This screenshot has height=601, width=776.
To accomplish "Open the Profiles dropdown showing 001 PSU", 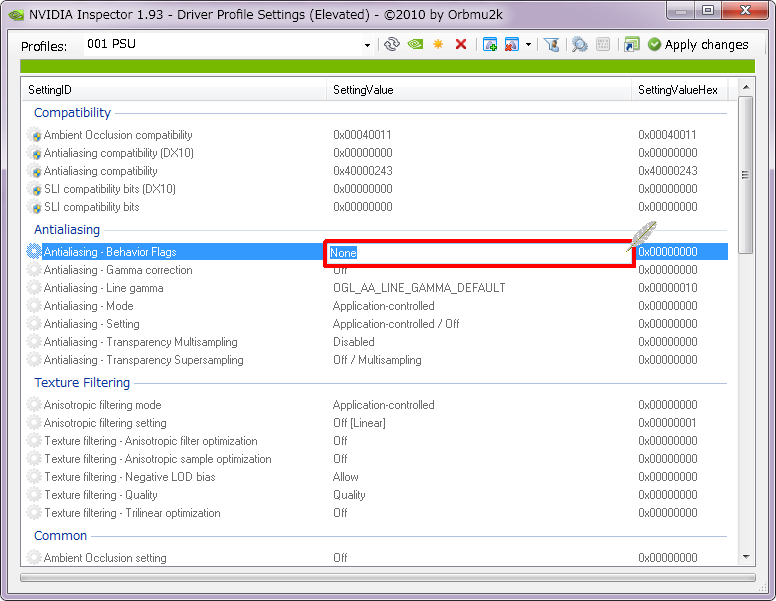I will point(367,45).
